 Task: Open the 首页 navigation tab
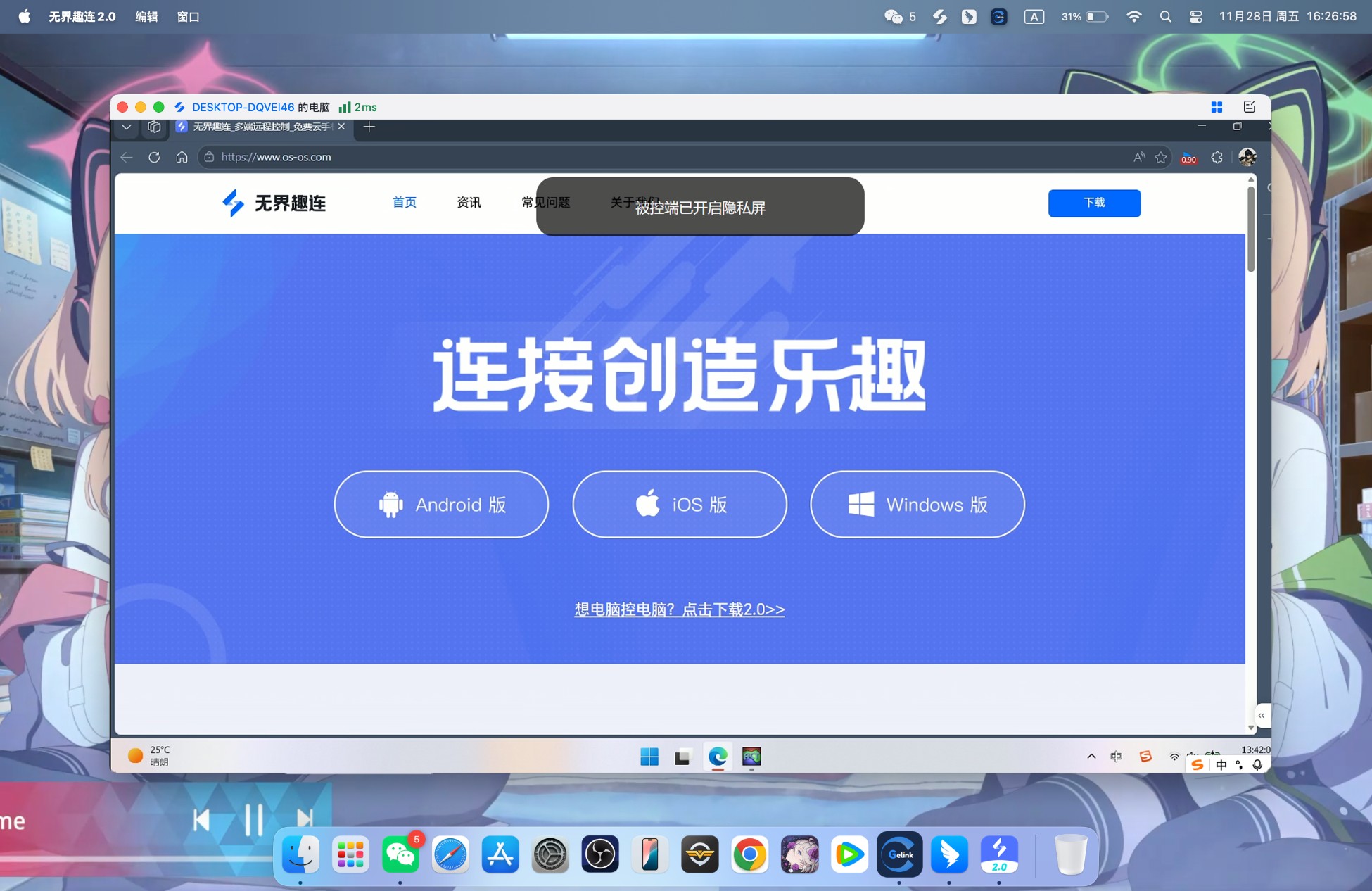(405, 203)
